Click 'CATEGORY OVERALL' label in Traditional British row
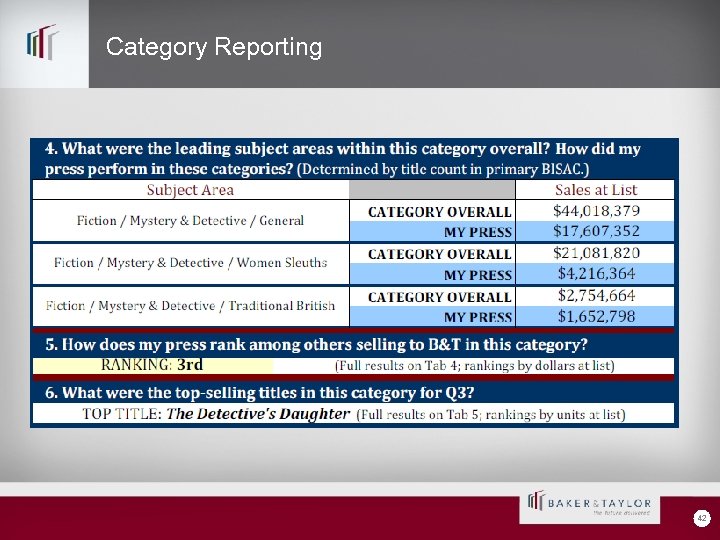This screenshot has height=540, width=720. pyautogui.click(x=439, y=297)
